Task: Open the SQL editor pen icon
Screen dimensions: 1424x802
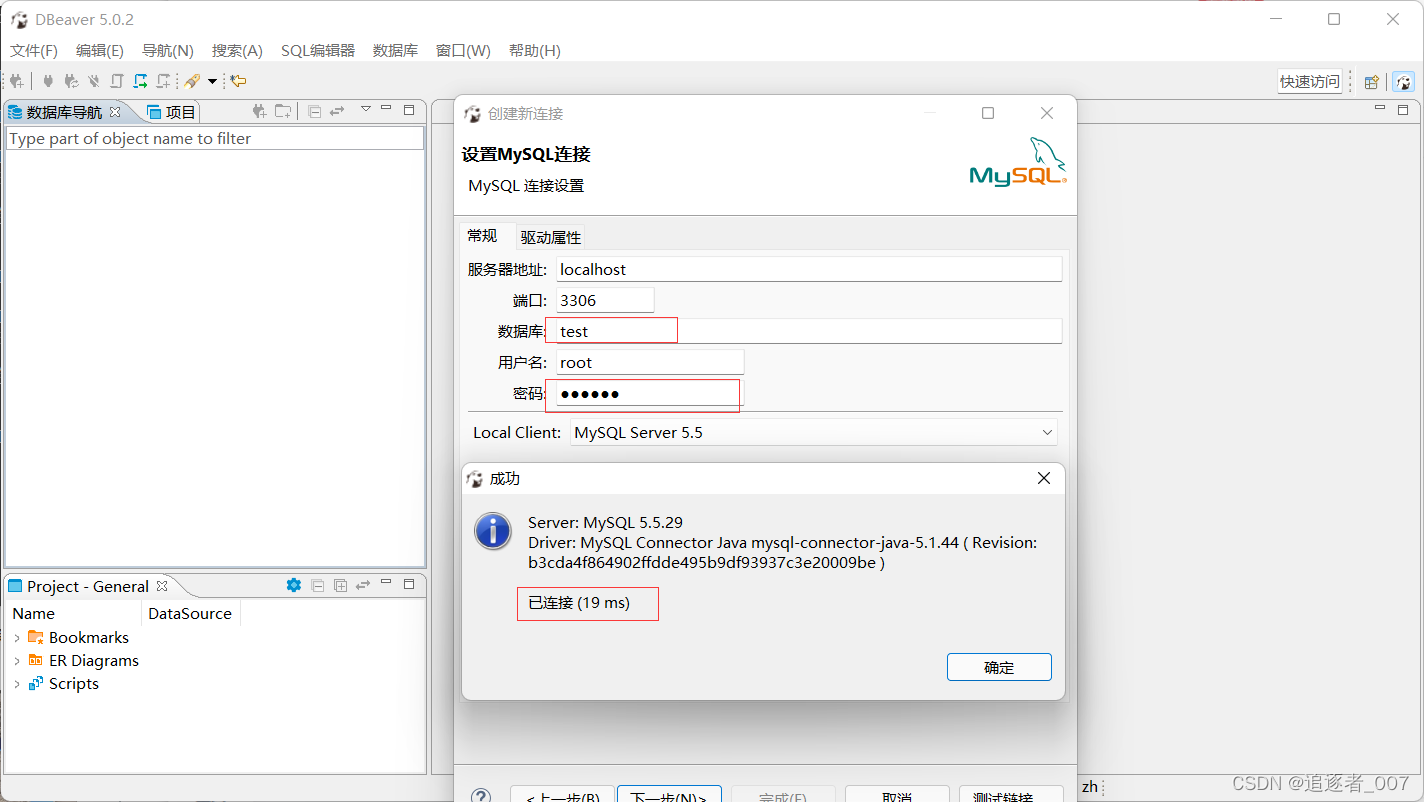Action: tap(192, 81)
